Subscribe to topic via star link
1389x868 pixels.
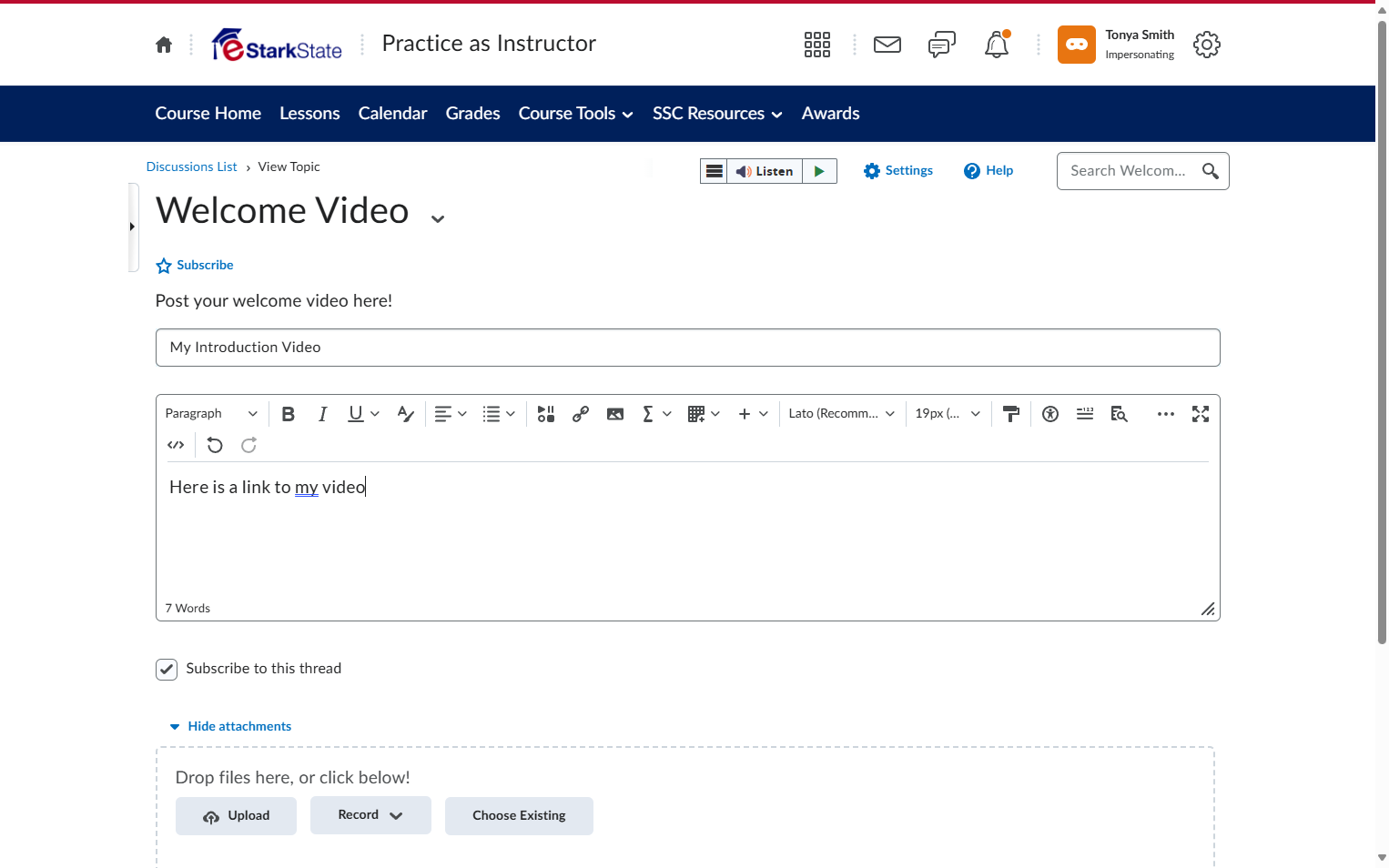point(195,266)
